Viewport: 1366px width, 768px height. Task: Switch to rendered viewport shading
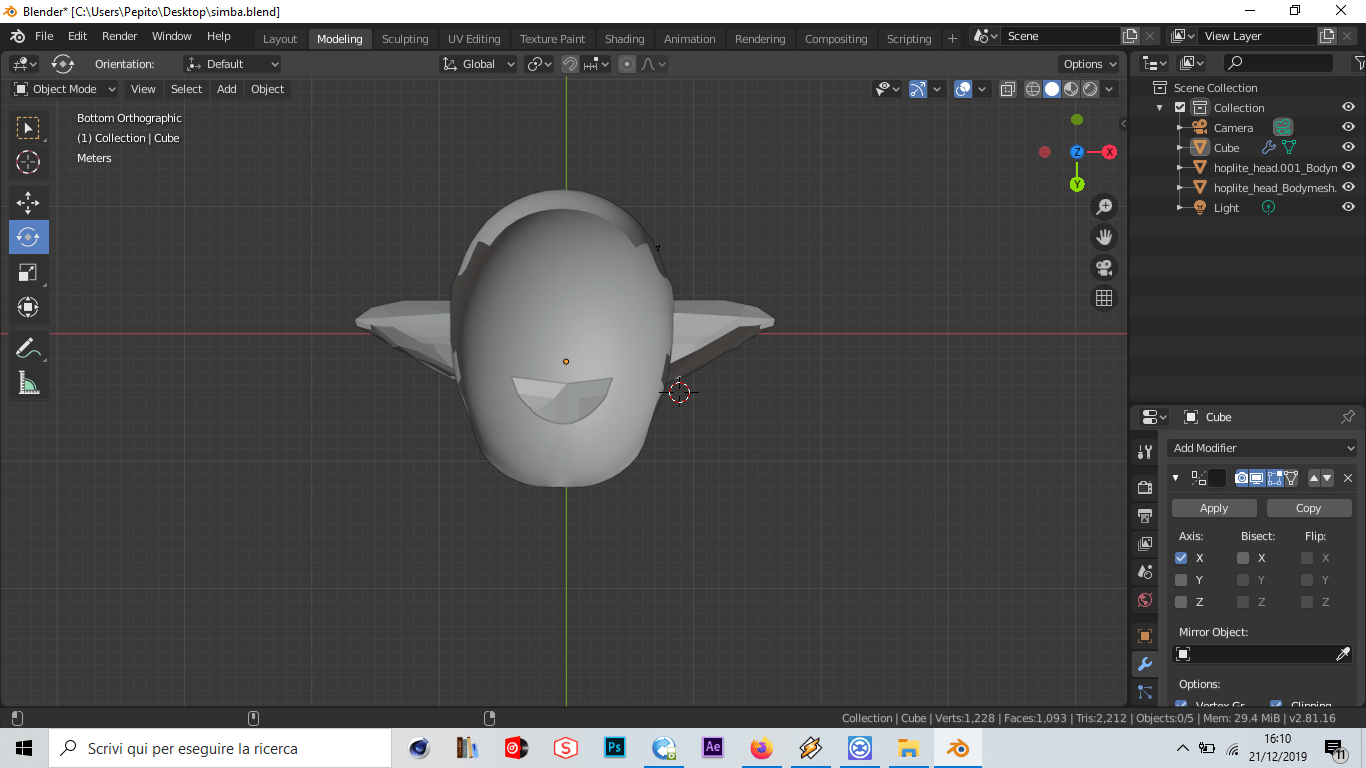click(1090, 89)
